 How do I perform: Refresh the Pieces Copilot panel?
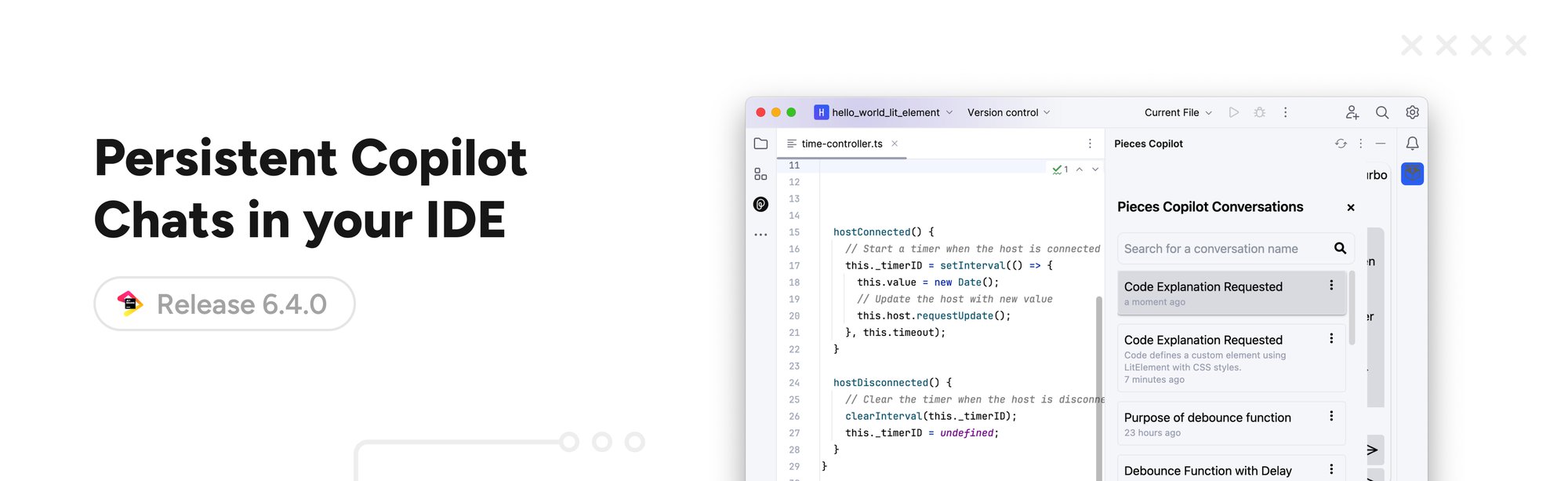(x=1341, y=144)
